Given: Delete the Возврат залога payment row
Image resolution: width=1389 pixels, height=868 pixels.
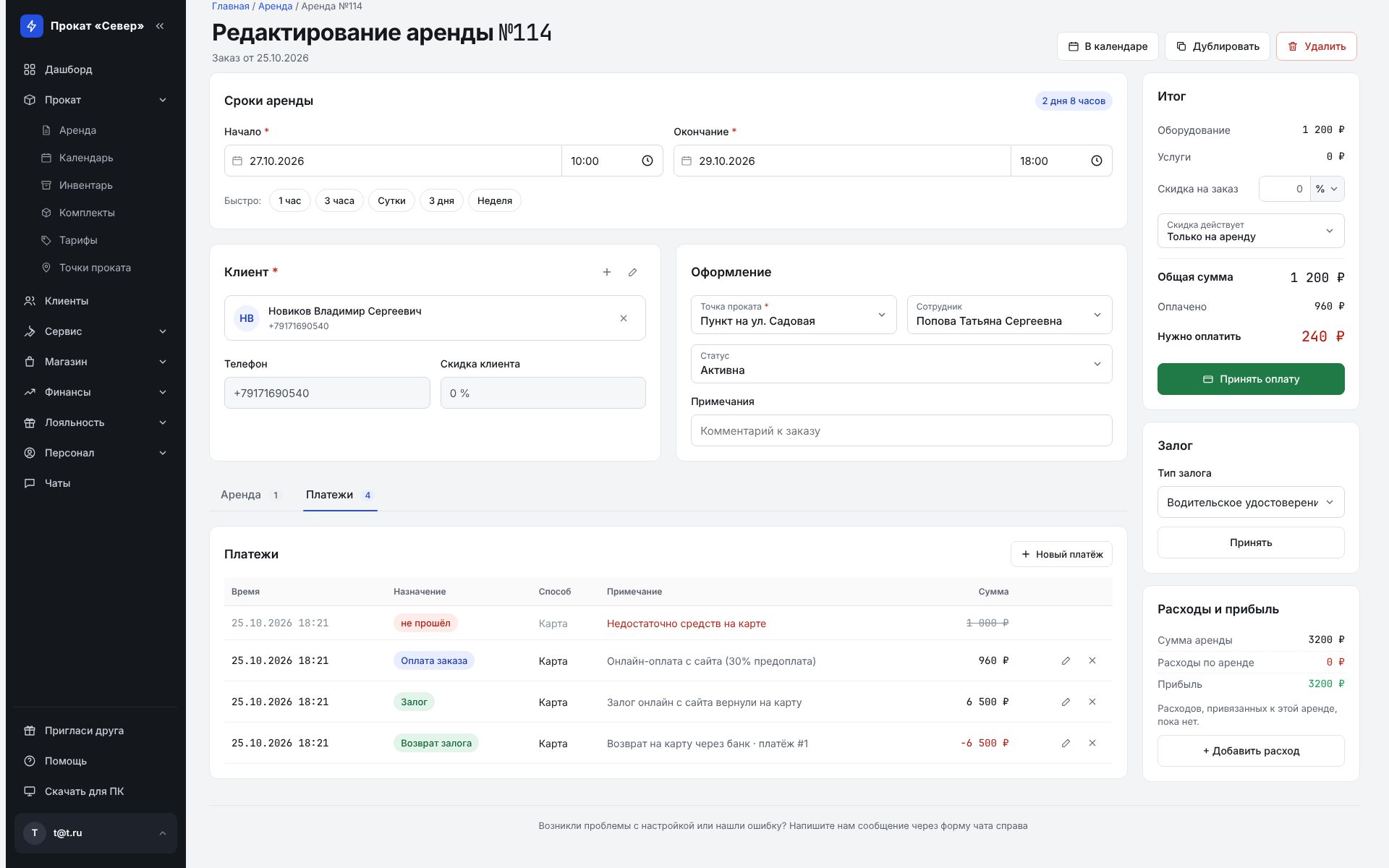Looking at the screenshot, I should [1092, 743].
